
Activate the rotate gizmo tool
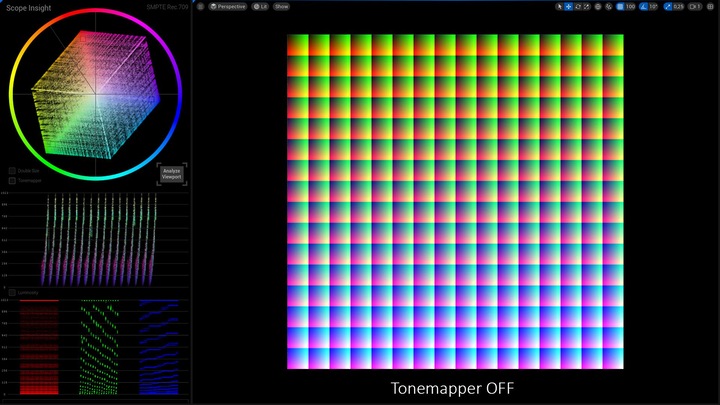click(578, 6)
